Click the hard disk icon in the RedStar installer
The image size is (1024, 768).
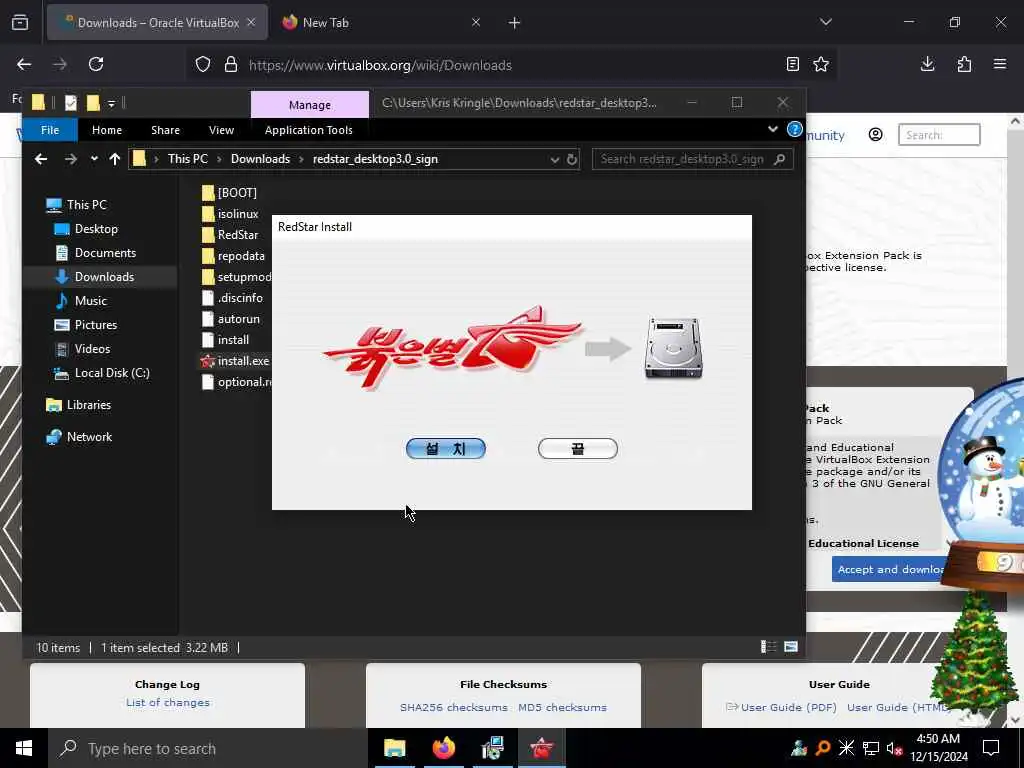[673, 348]
